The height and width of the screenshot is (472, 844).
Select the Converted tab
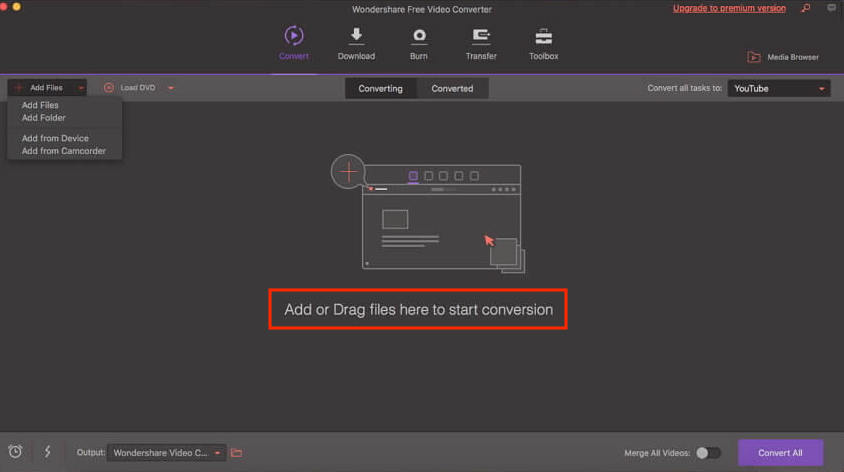[x=452, y=88]
